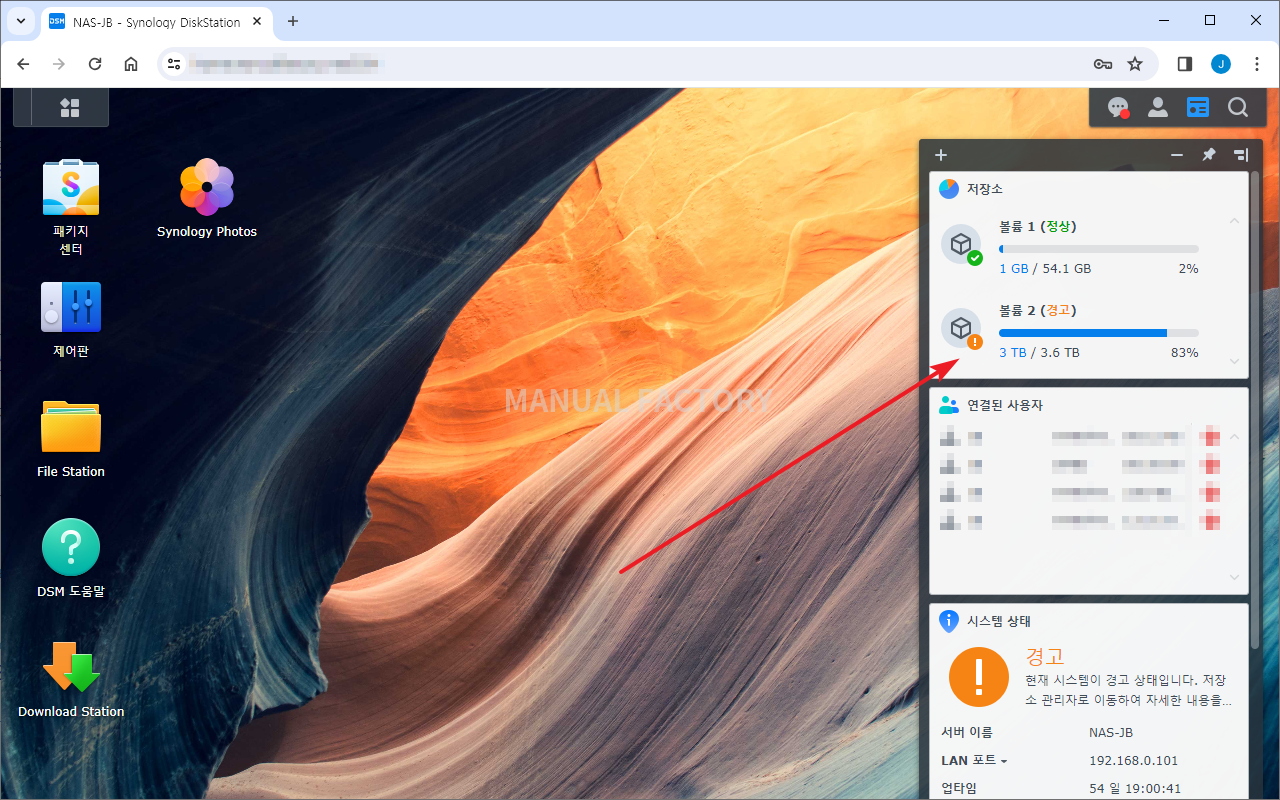Click the IP address '192.168.0.101'
1280x800 pixels.
tap(1134, 761)
